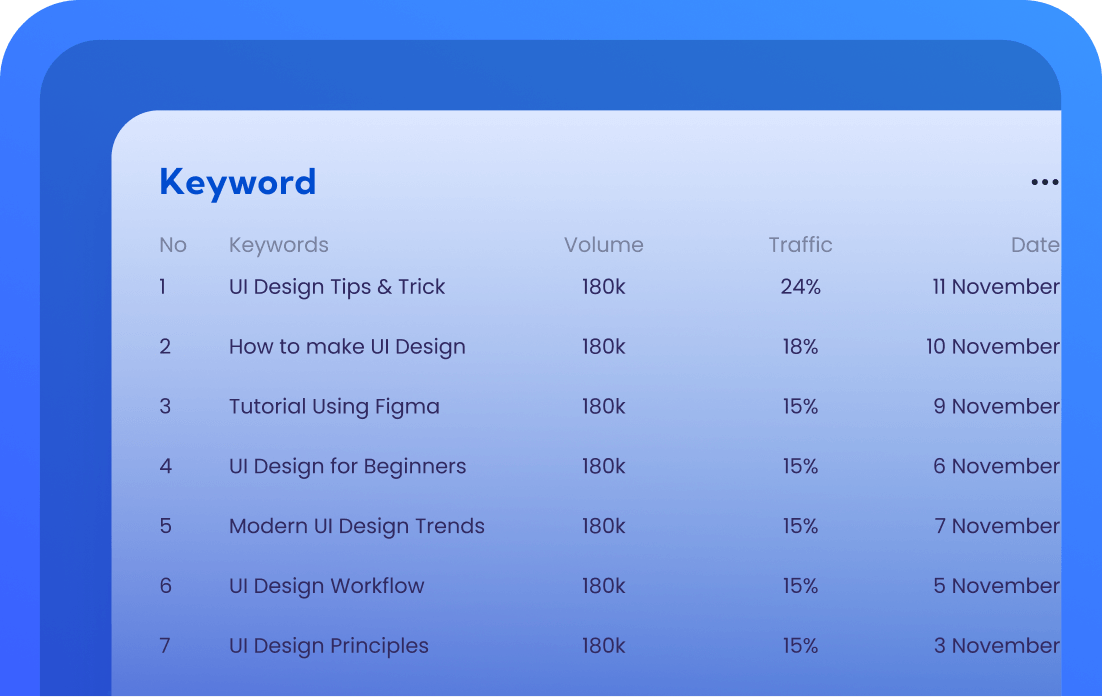Open the UI Design Principles keyword
Viewport: 1102px width, 697px height.
click(x=328, y=647)
